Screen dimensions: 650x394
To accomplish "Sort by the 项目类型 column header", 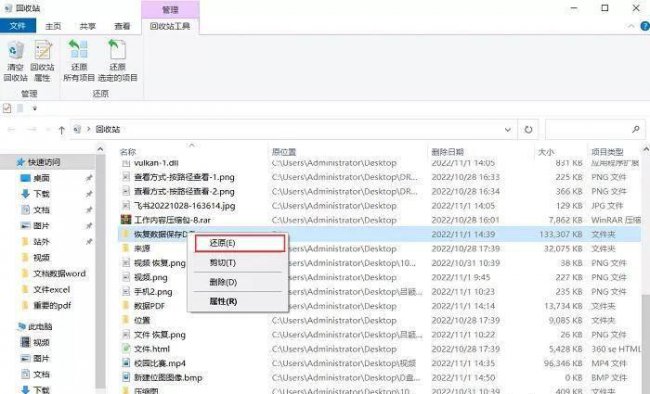I will coord(607,152).
